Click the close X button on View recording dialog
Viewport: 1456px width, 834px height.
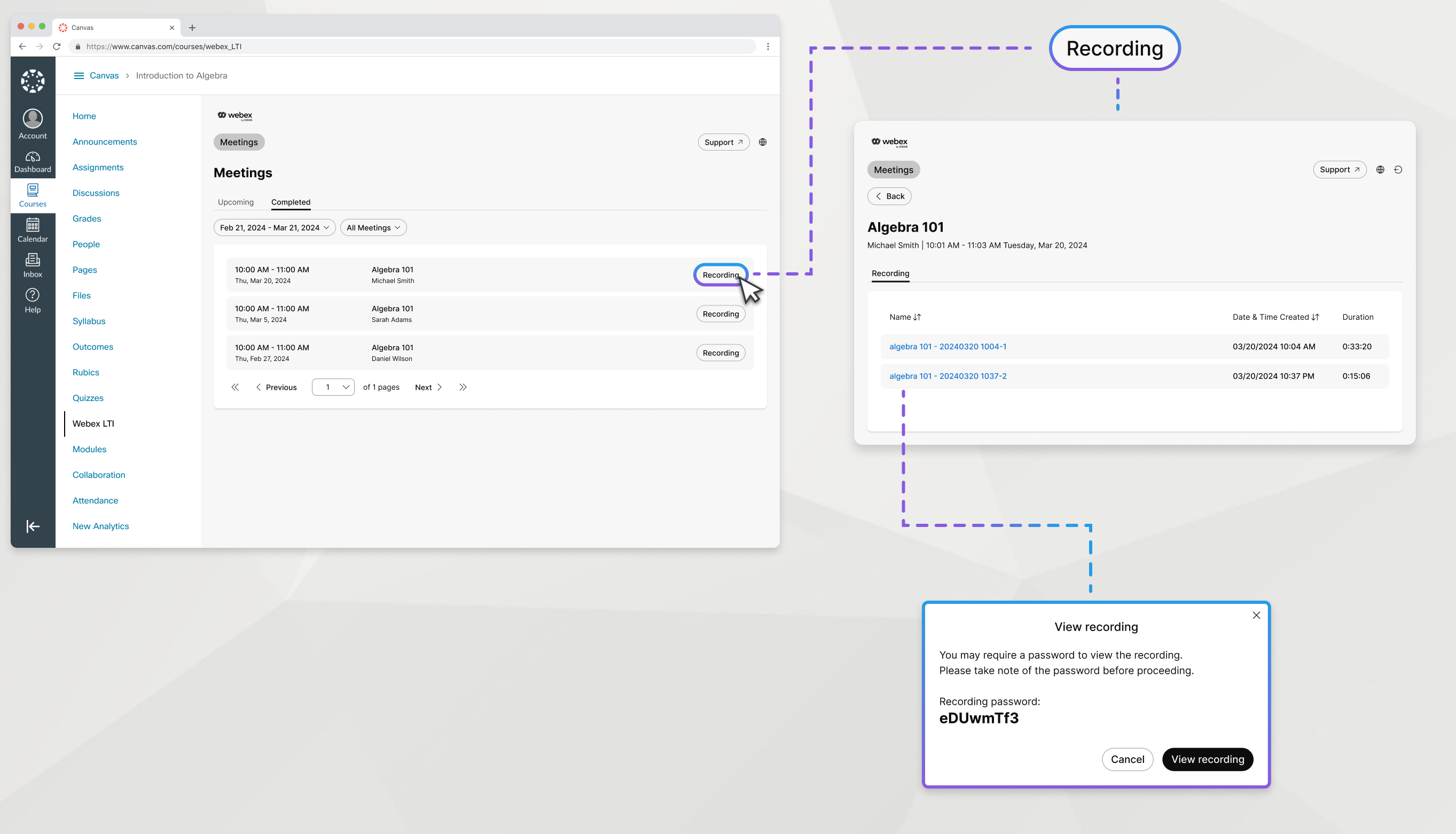pyautogui.click(x=1256, y=615)
